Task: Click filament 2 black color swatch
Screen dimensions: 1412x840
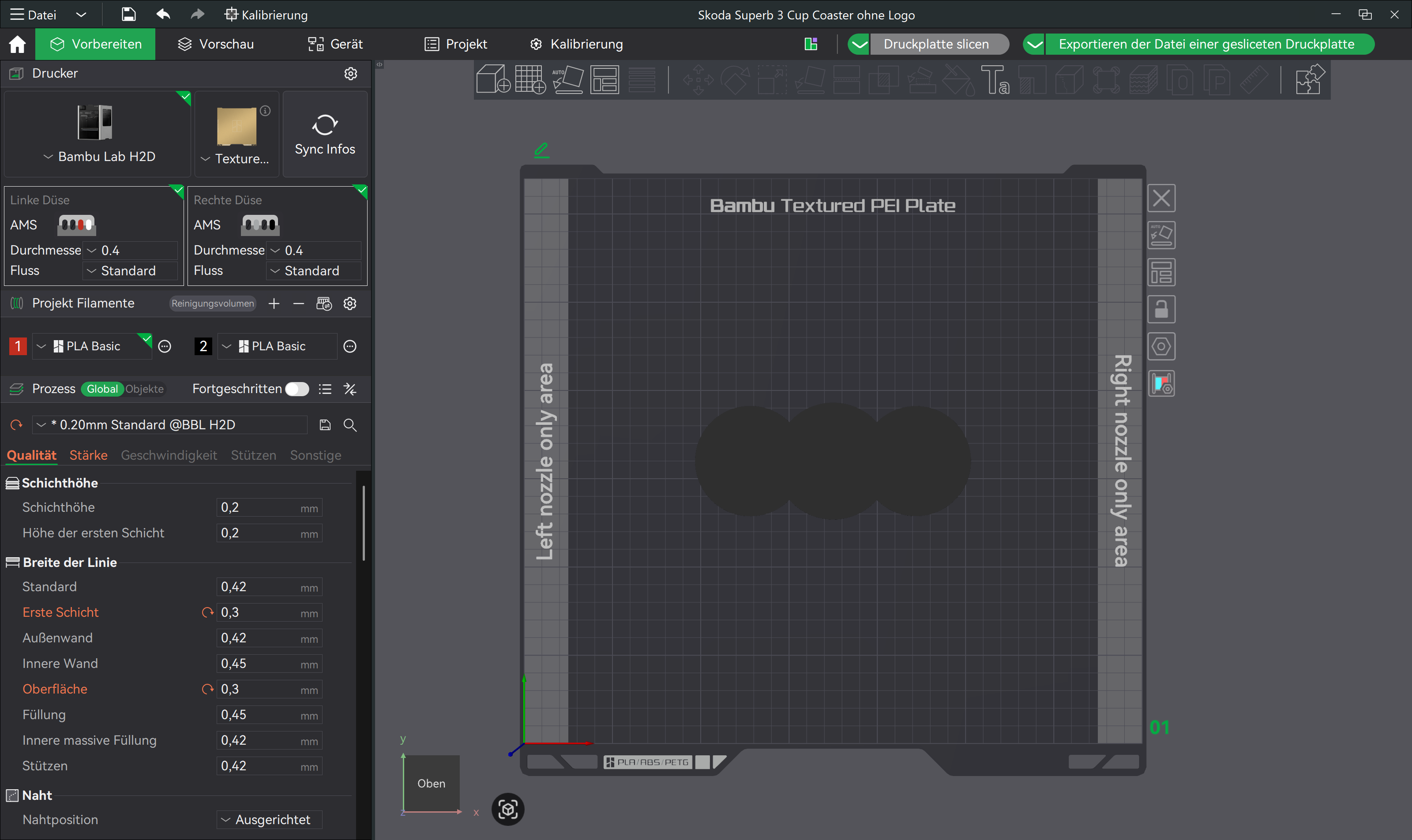Action: tap(203, 346)
